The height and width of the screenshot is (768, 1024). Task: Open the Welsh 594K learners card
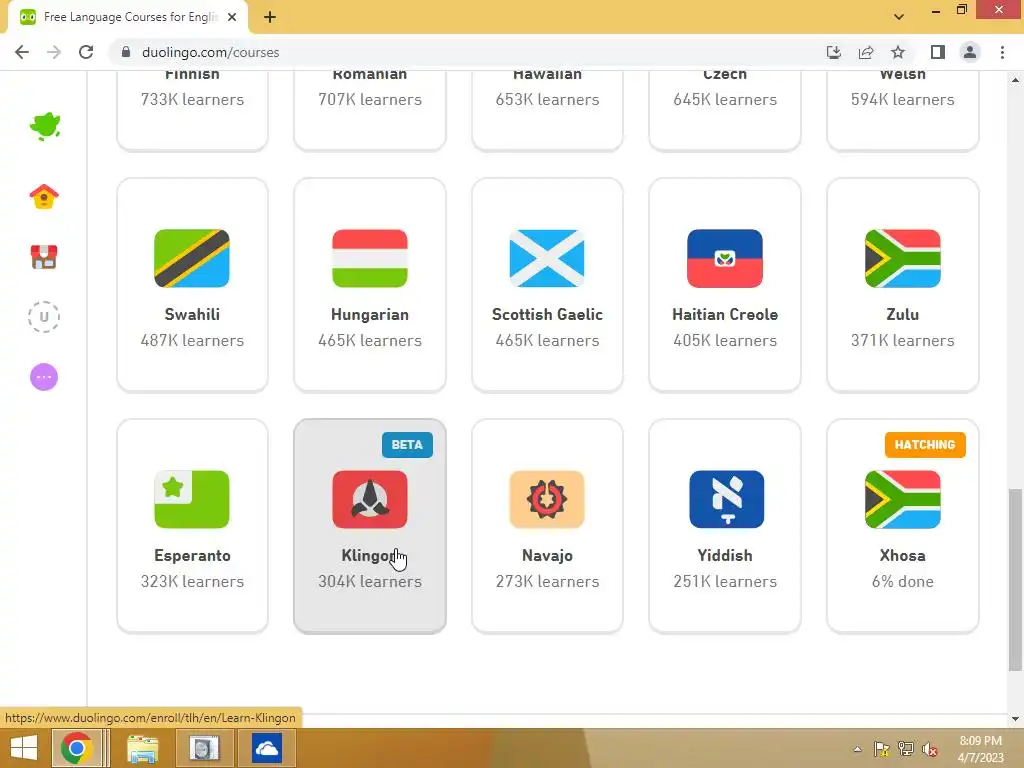(x=903, y=110)
